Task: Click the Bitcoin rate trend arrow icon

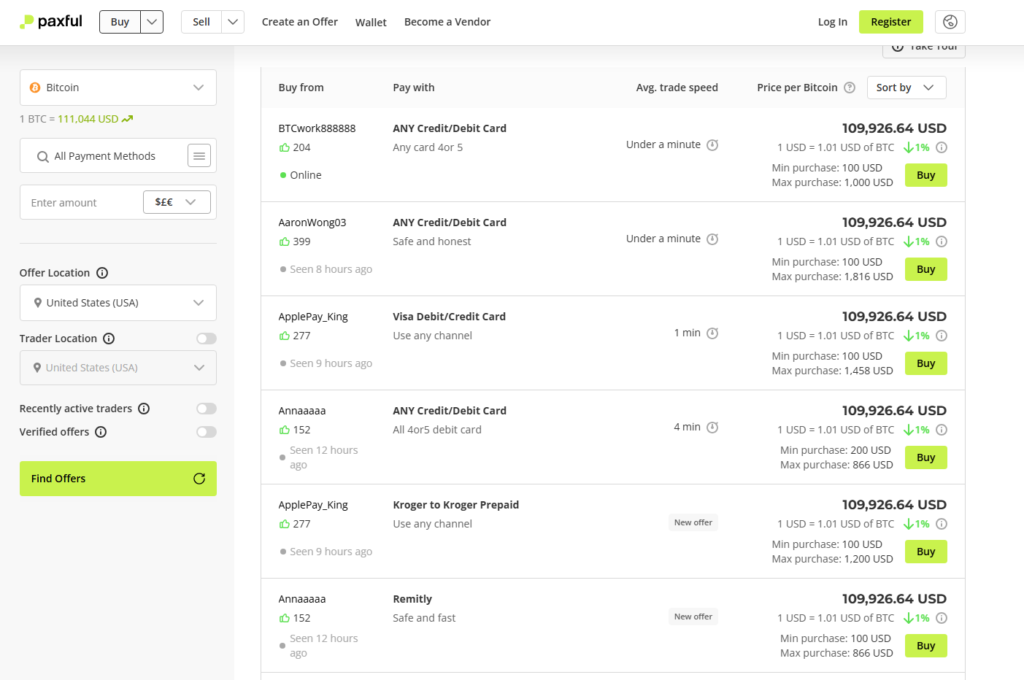Action: (127, 119)
